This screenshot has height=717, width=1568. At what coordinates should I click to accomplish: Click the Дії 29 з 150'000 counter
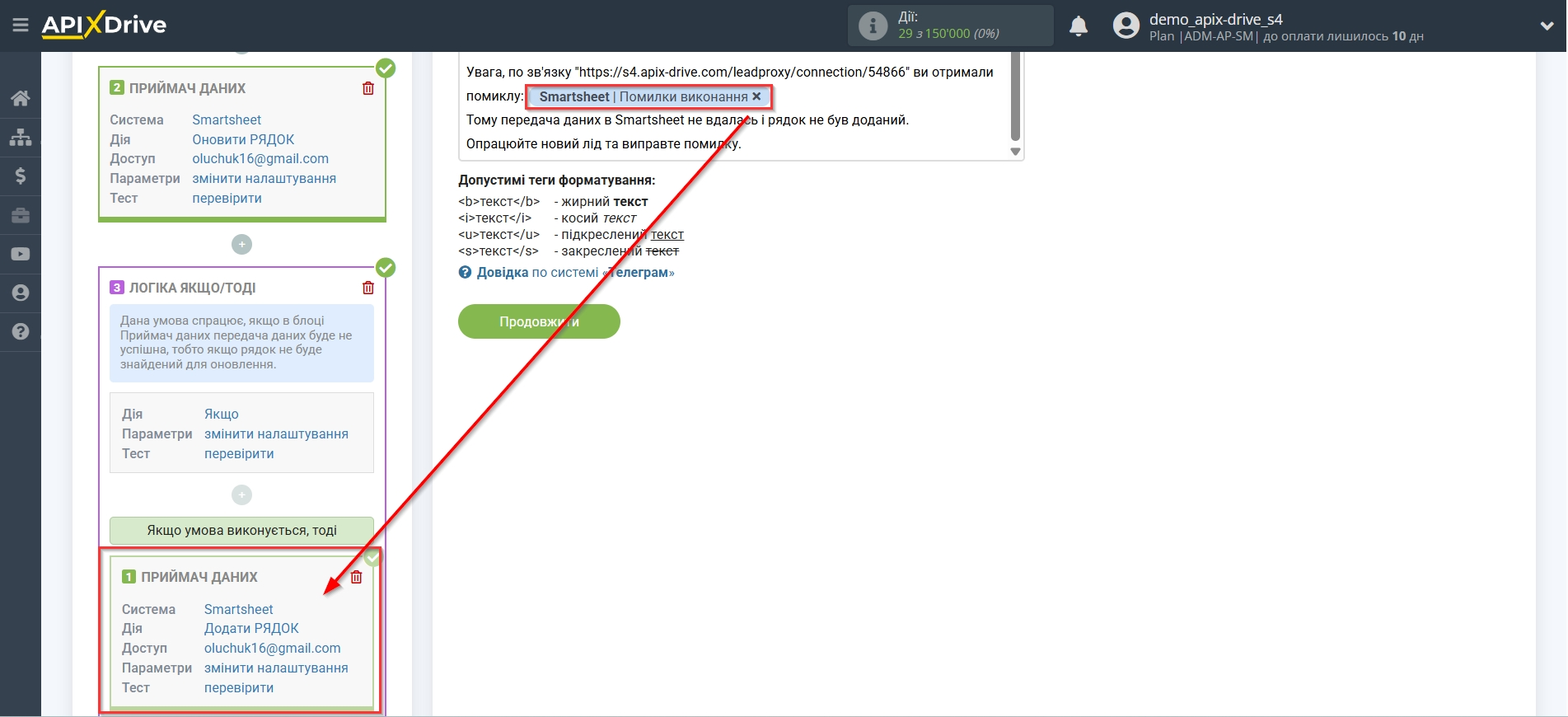pos(948,26)
